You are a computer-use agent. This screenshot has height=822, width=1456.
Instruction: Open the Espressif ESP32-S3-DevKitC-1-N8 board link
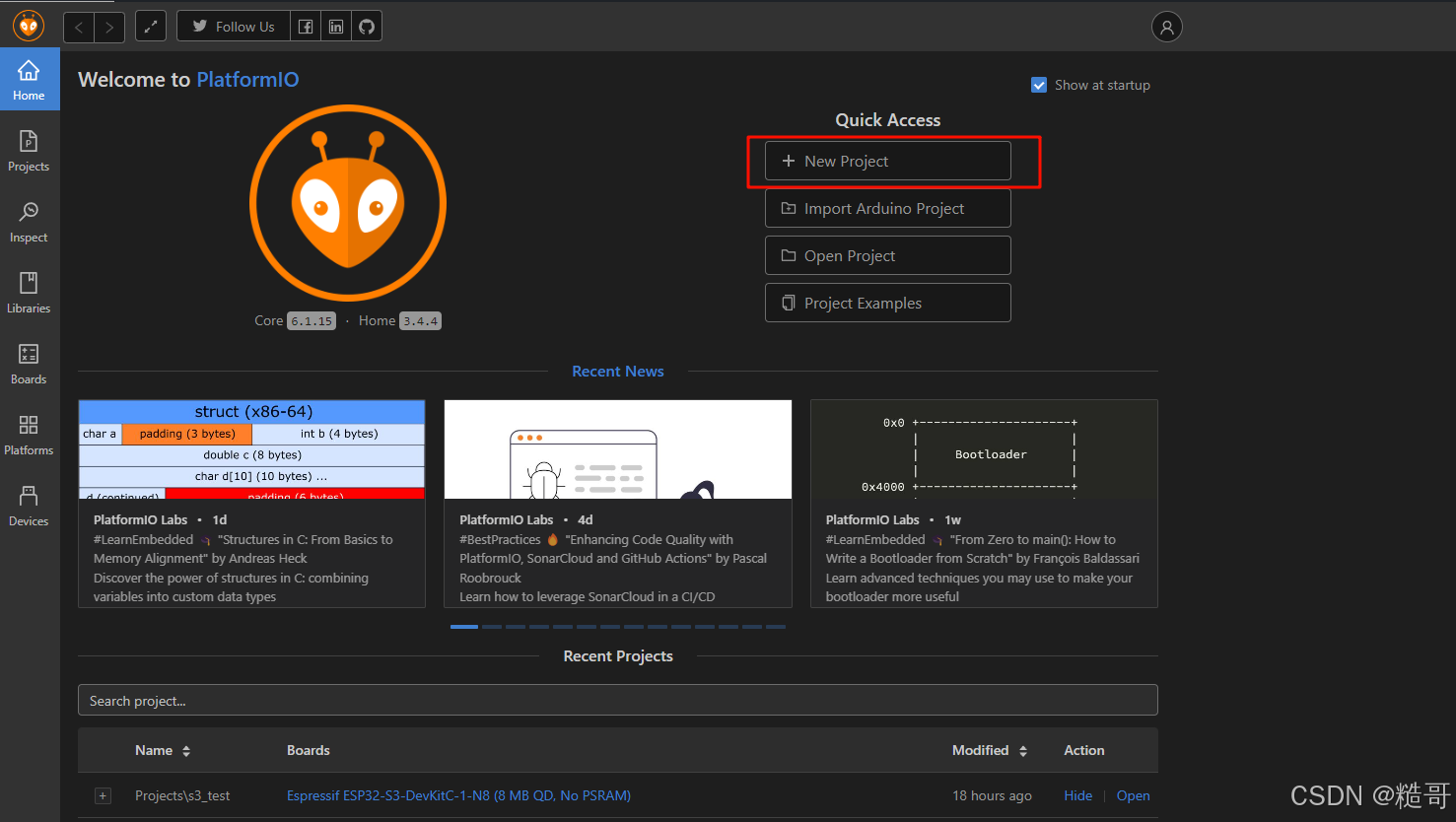point(458,795)
